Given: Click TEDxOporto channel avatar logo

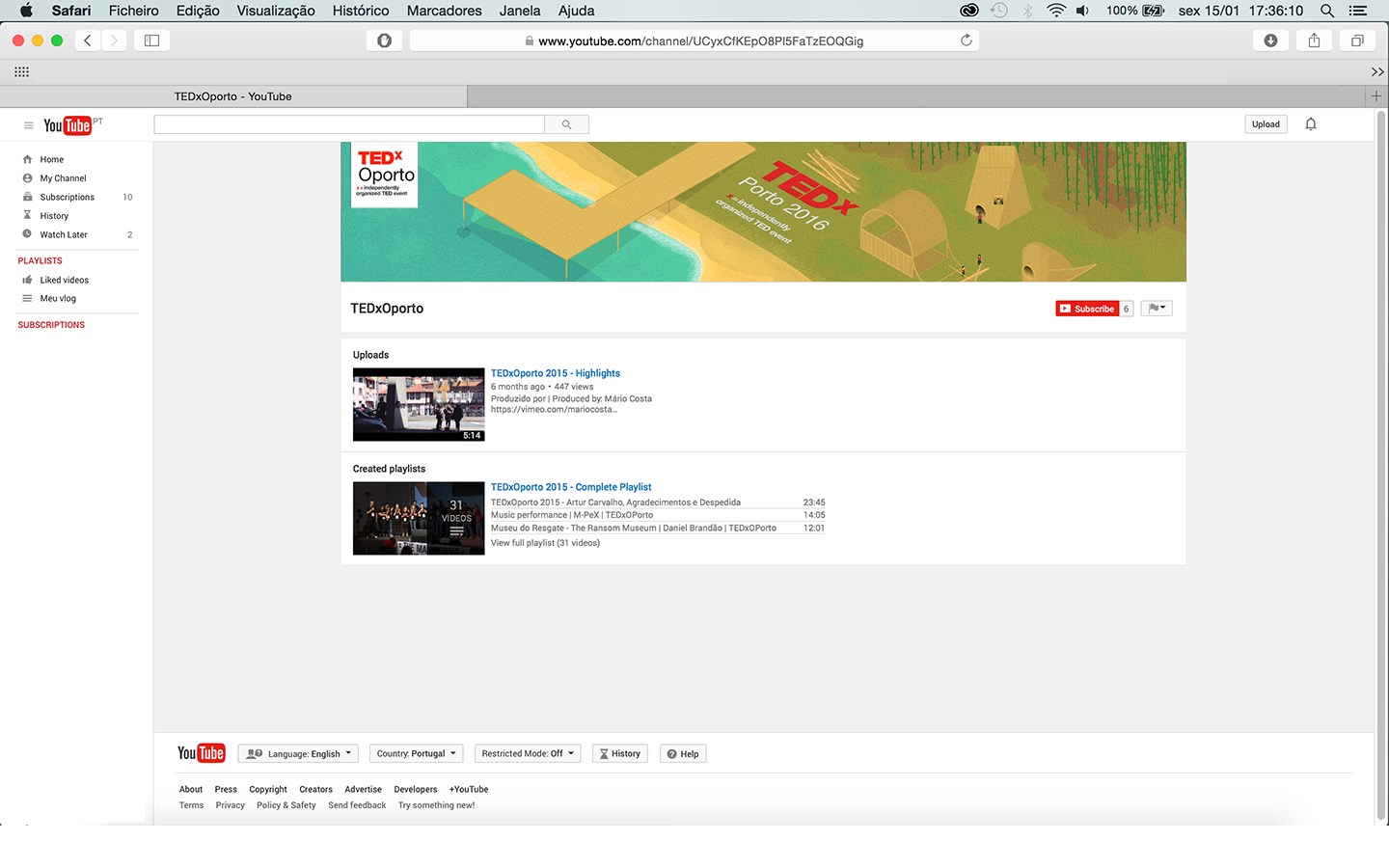Looking at the screenshot, I should (x=385, y=175).
